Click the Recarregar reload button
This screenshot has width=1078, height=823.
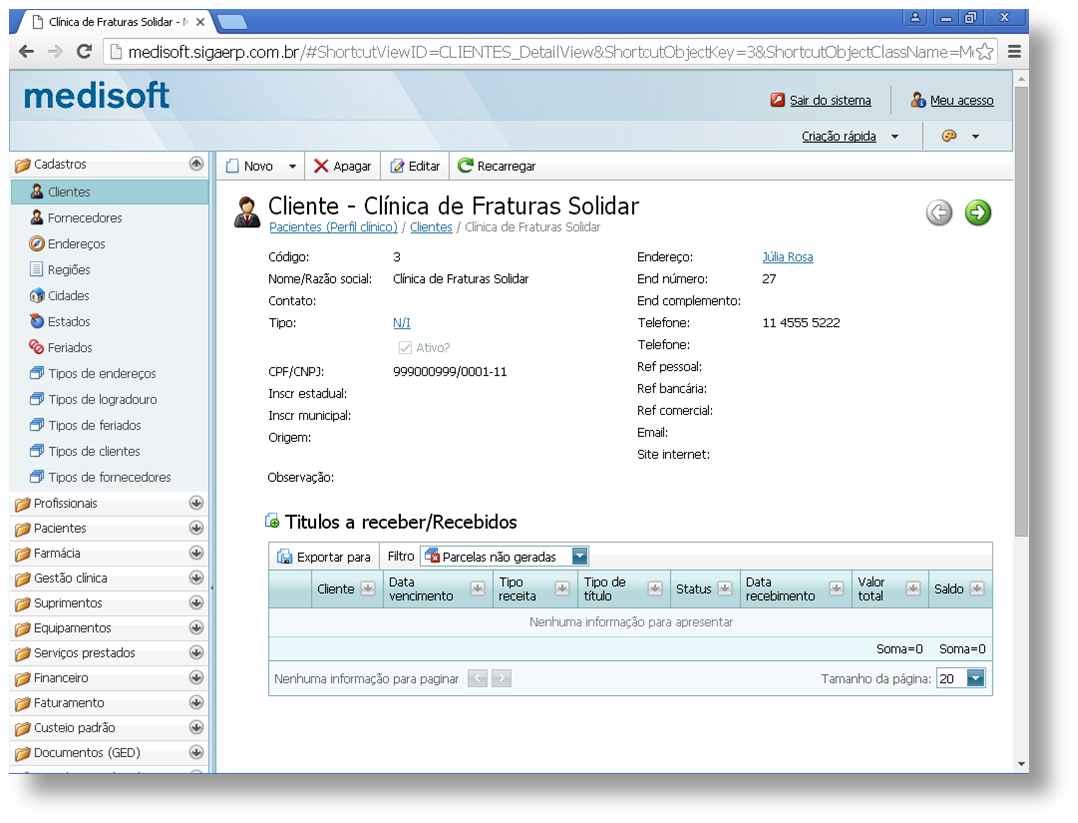click(496, 166)
